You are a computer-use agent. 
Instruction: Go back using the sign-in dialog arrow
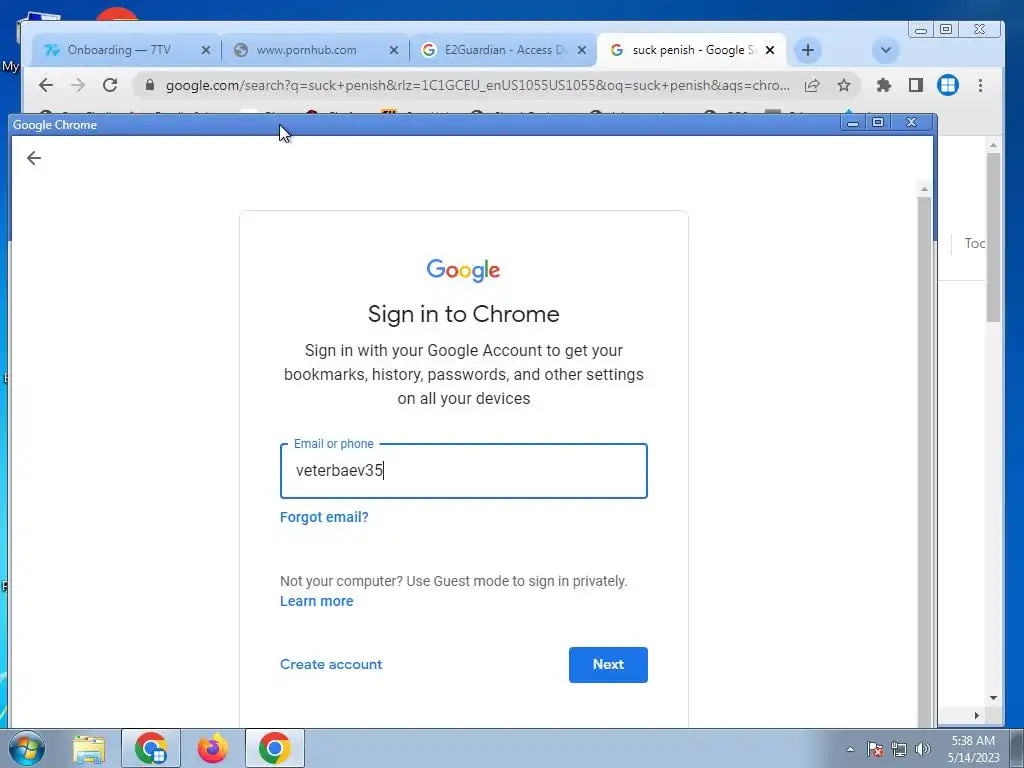[34, 158]
